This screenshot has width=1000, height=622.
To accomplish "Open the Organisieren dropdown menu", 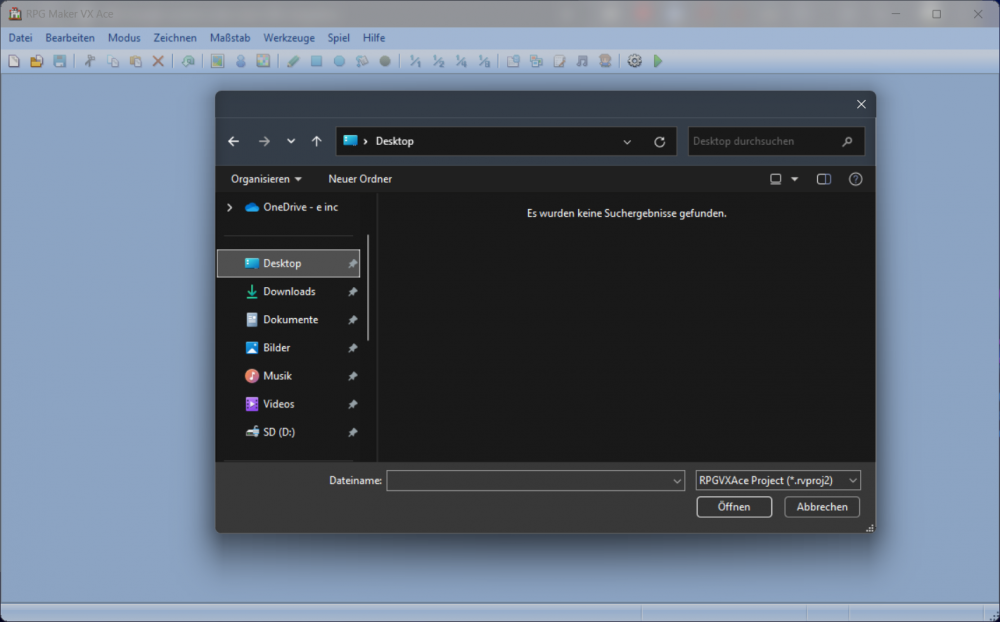I will coord(266,179).
